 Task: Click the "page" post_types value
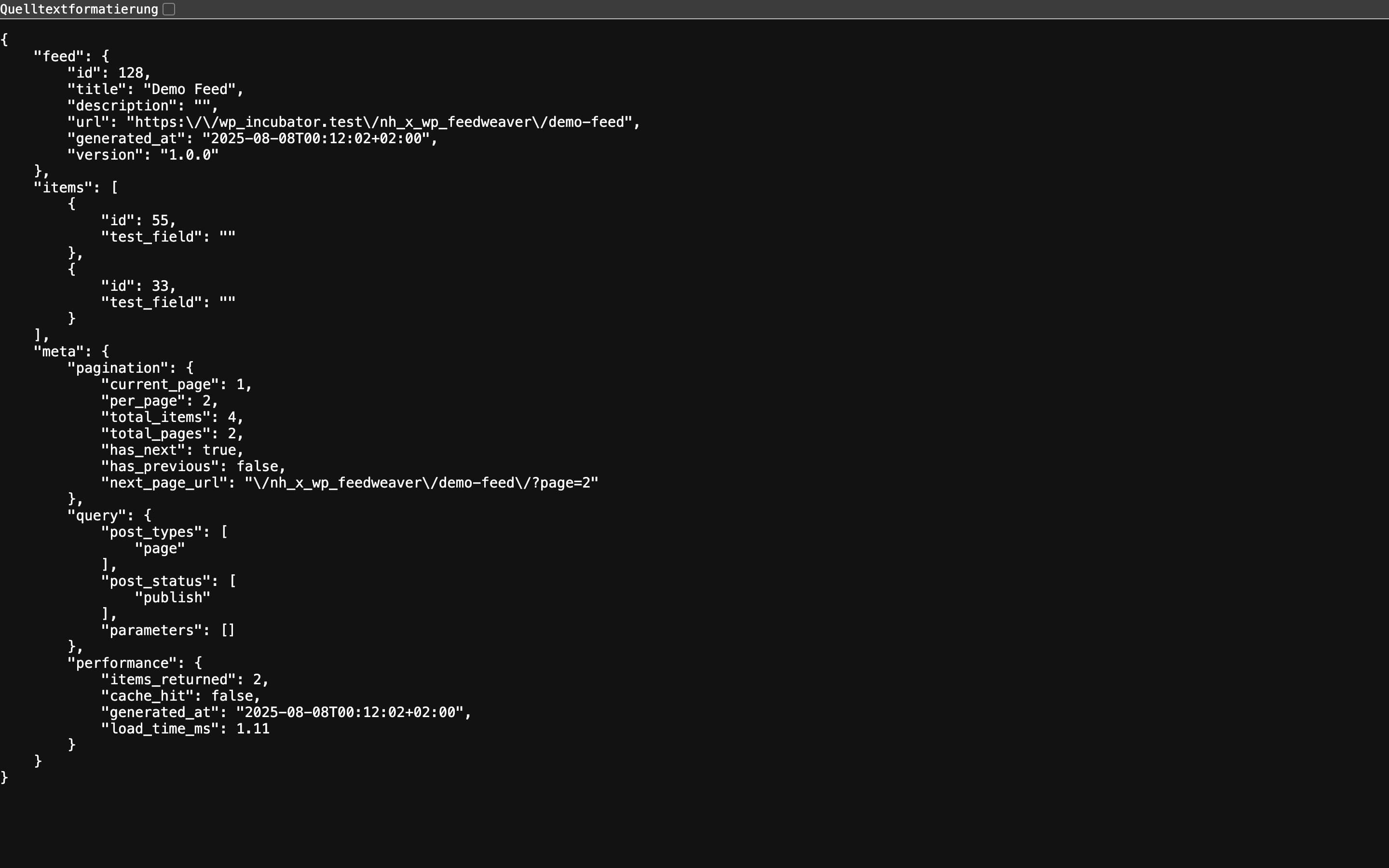click(160, 548)
